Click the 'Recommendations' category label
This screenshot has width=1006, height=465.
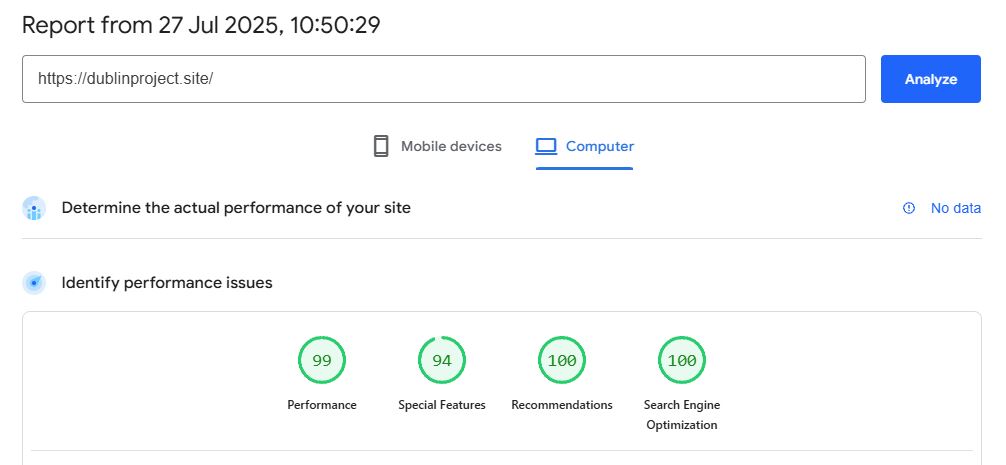[x=562, y=405]
